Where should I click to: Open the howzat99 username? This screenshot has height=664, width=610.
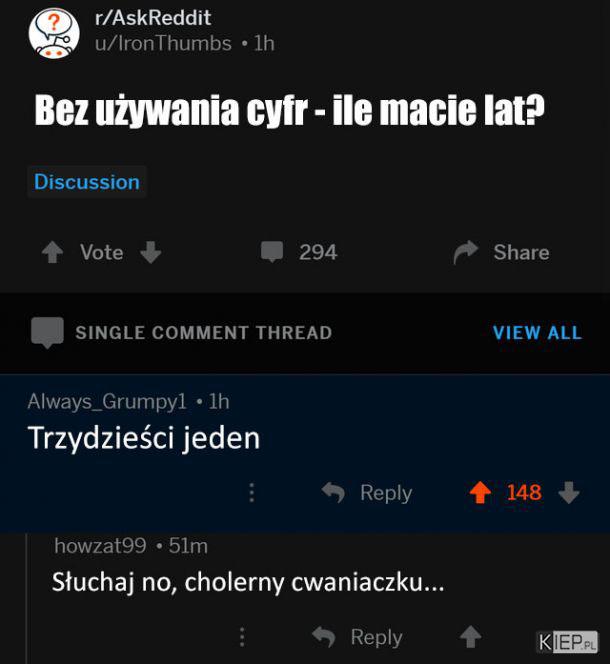100,545
